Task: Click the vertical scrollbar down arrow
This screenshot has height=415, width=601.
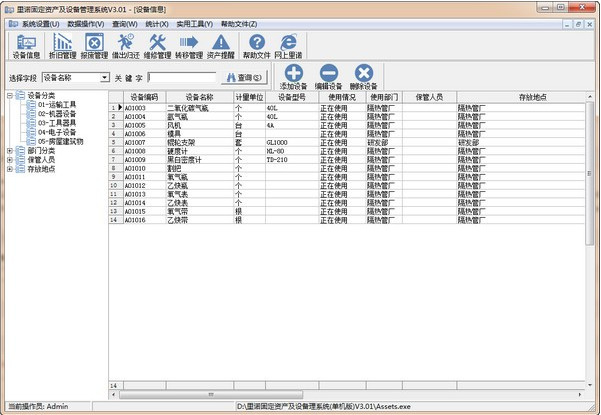Action: (590, 385)
